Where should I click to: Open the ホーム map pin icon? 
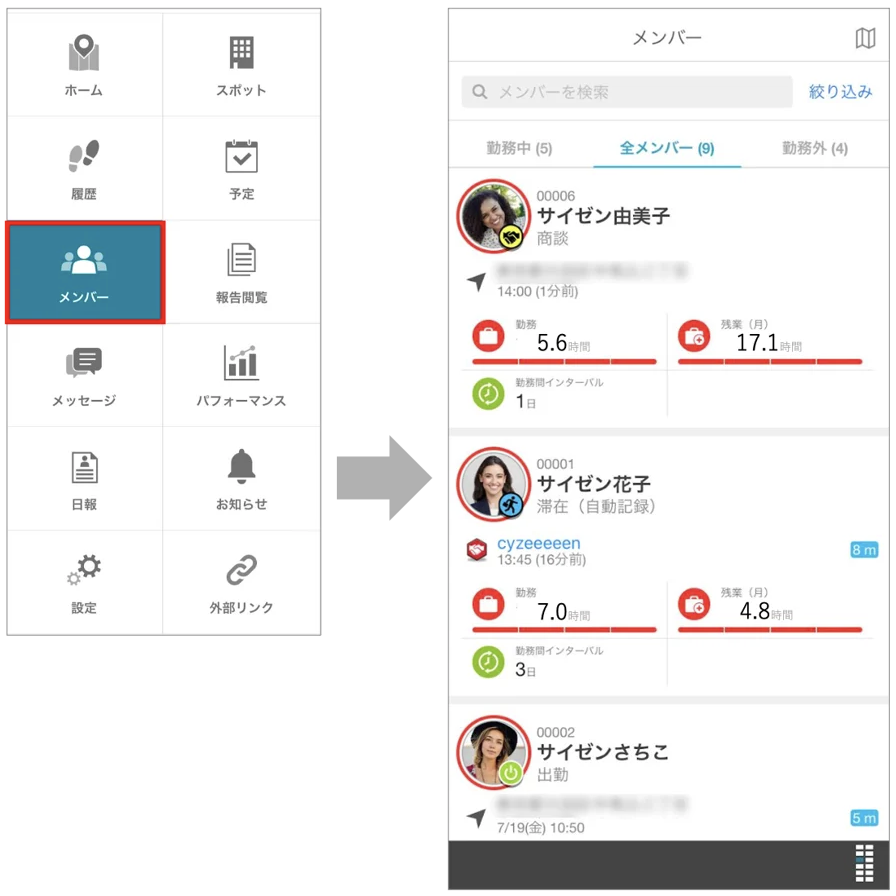(x=84, y=53)
